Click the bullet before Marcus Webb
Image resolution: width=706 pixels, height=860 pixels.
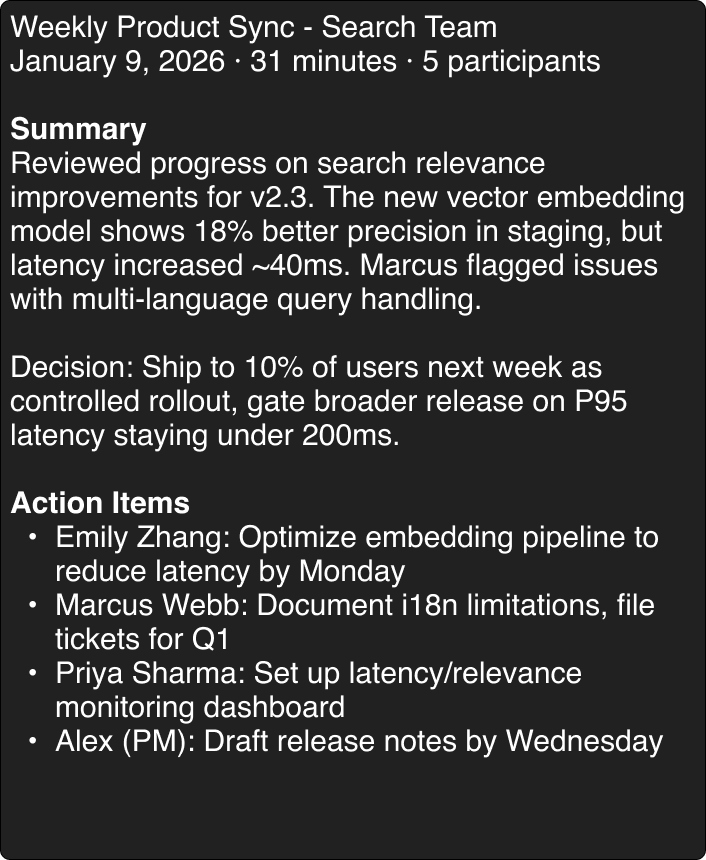[x=33, y=605]
